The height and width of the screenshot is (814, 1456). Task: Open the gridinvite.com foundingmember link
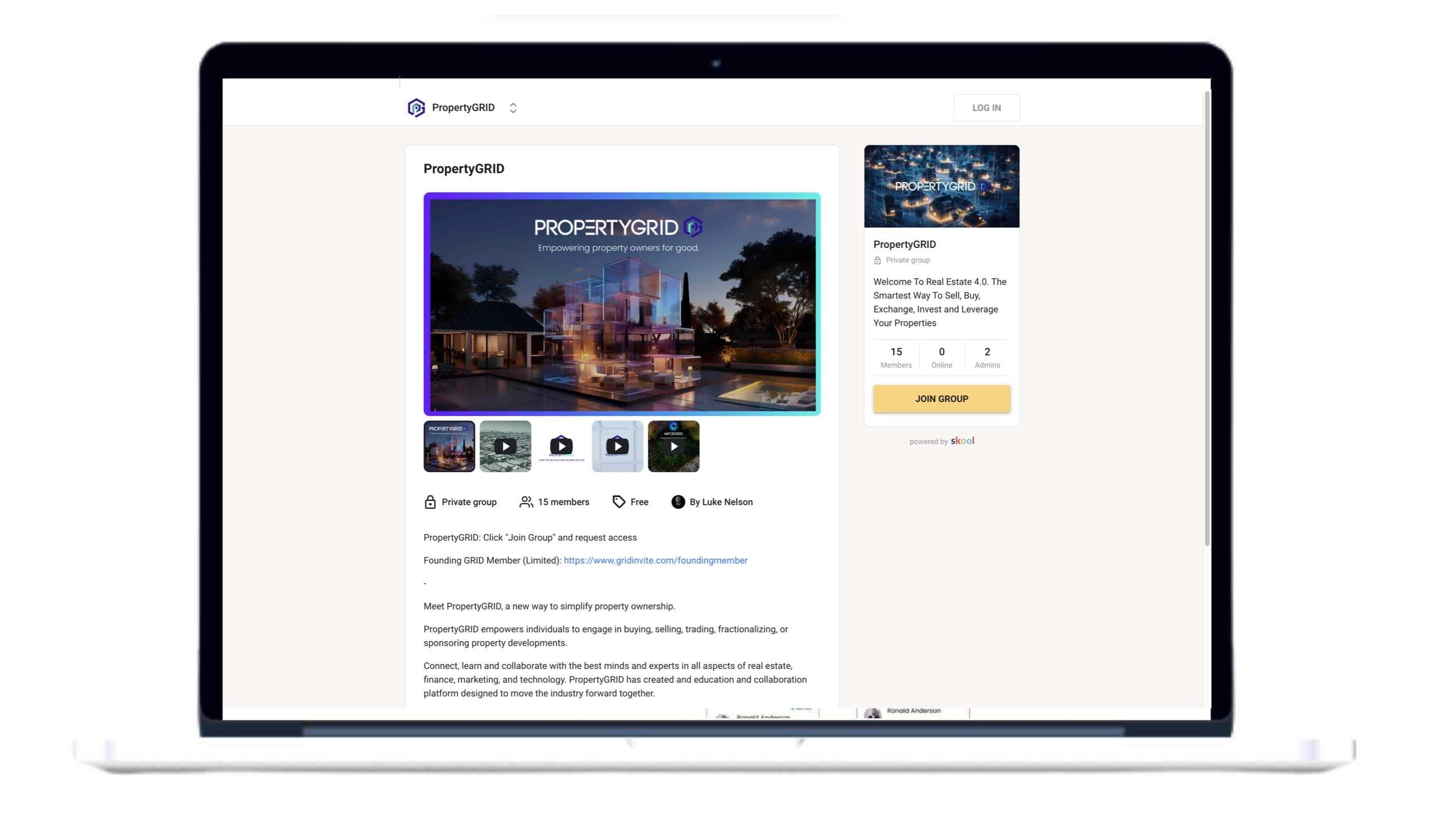655,560
